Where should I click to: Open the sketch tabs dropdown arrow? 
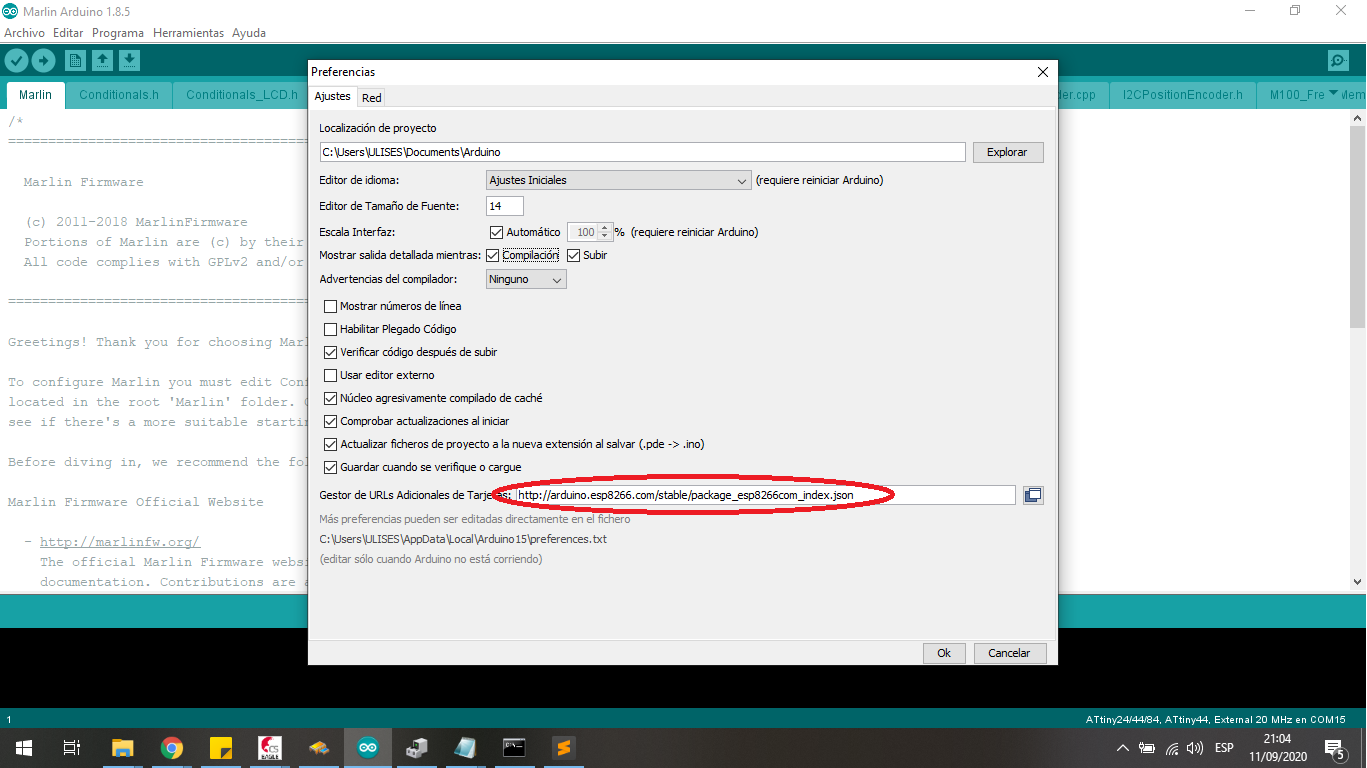(1333, 94)
